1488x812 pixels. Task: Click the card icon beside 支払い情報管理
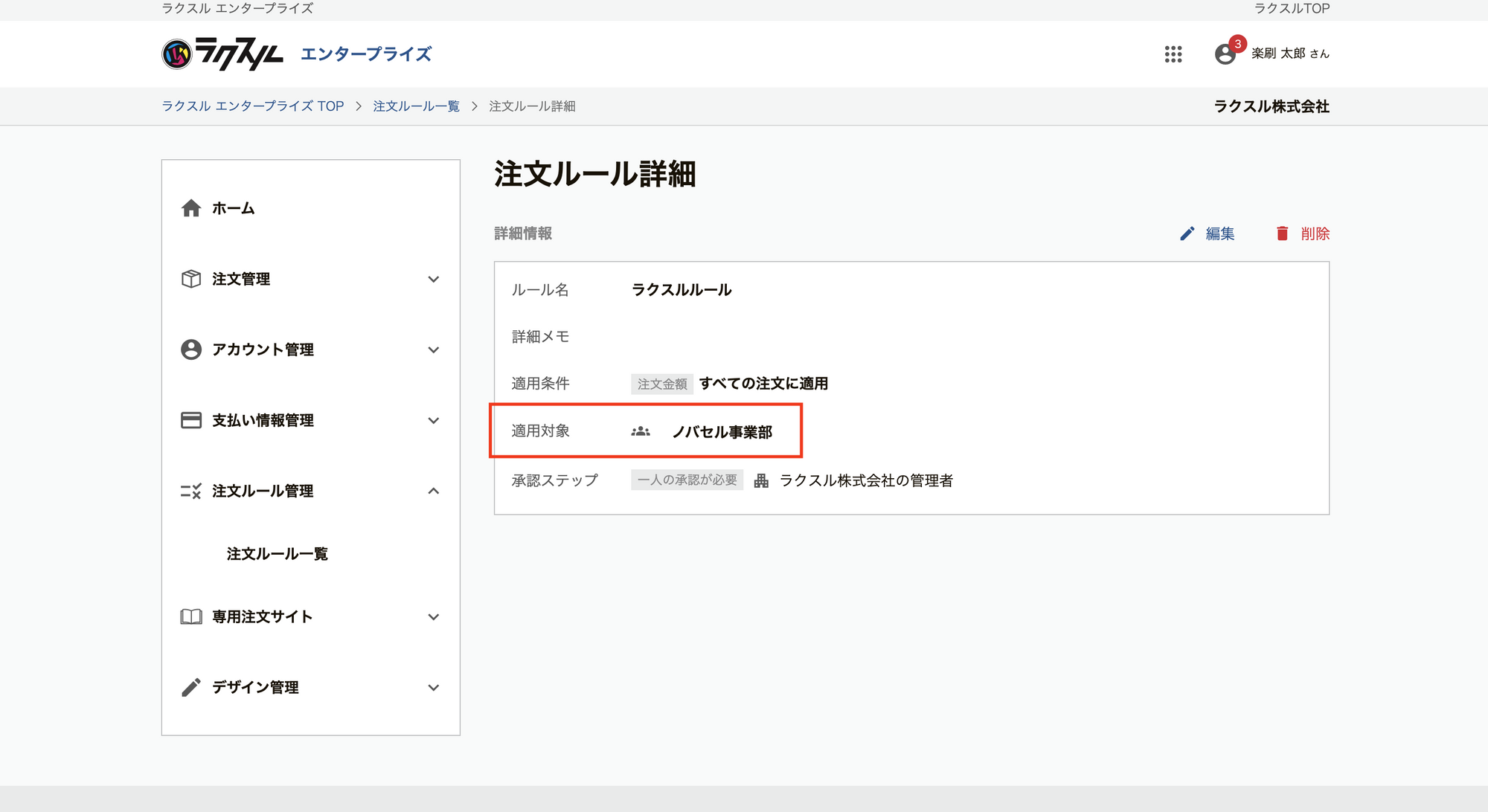click(x=191, y=420)
